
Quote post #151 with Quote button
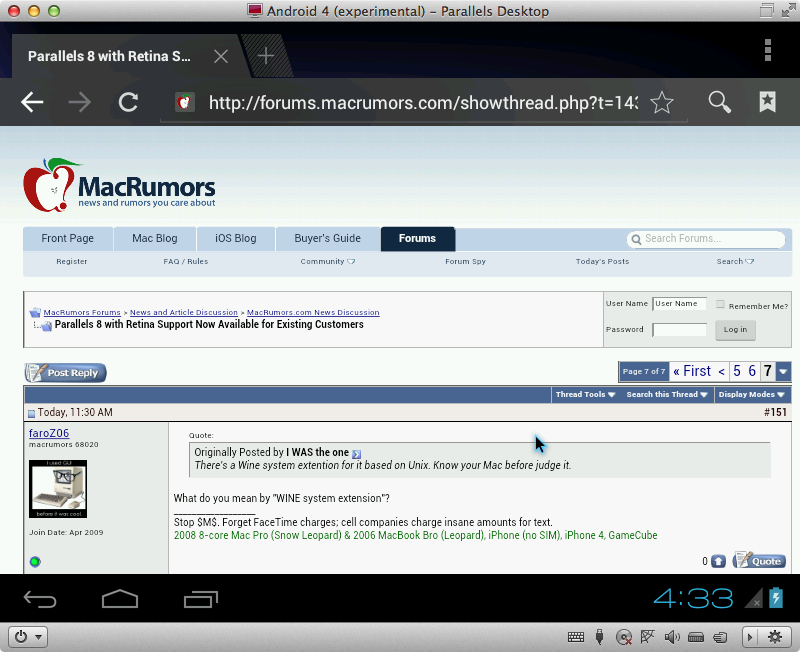(x=759, y=561)
